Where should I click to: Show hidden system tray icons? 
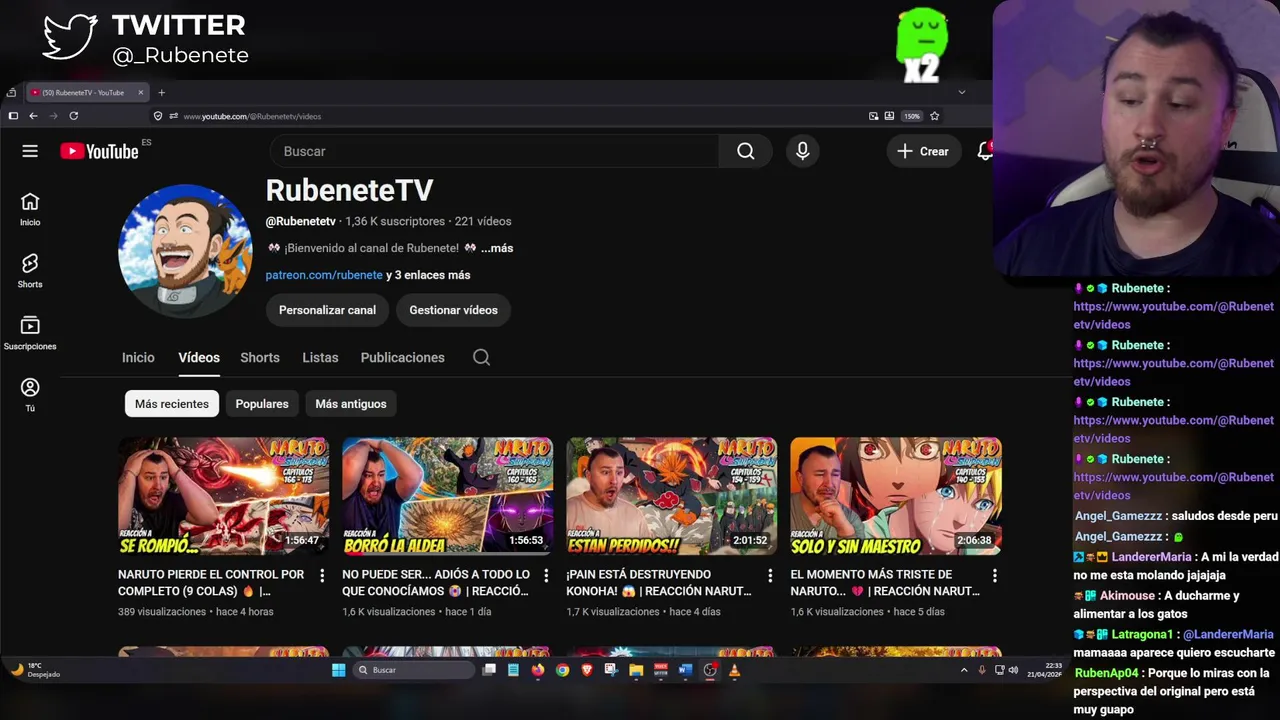coord(964,670)
